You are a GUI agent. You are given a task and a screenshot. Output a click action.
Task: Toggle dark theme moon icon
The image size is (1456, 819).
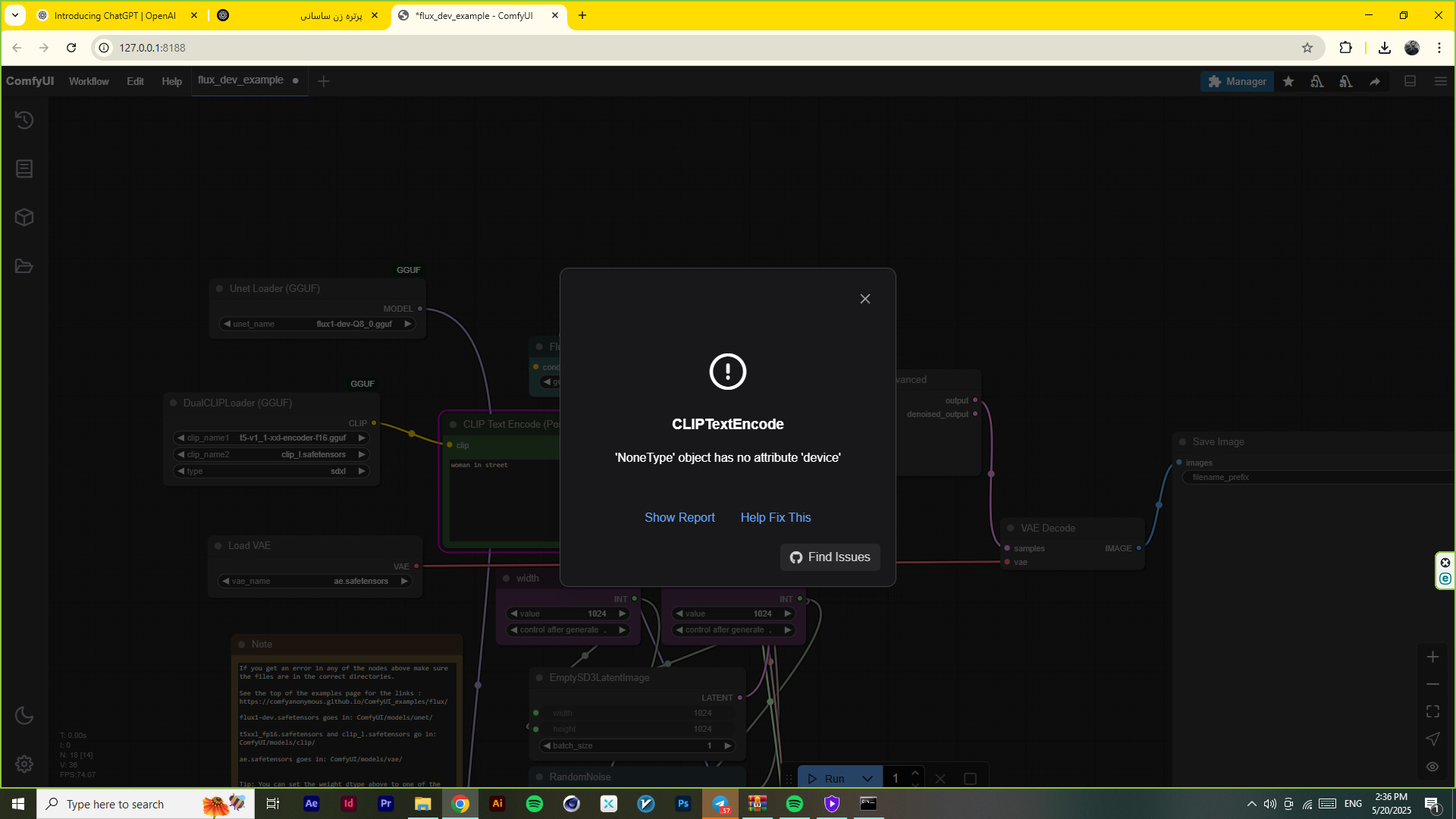point(24,715)
